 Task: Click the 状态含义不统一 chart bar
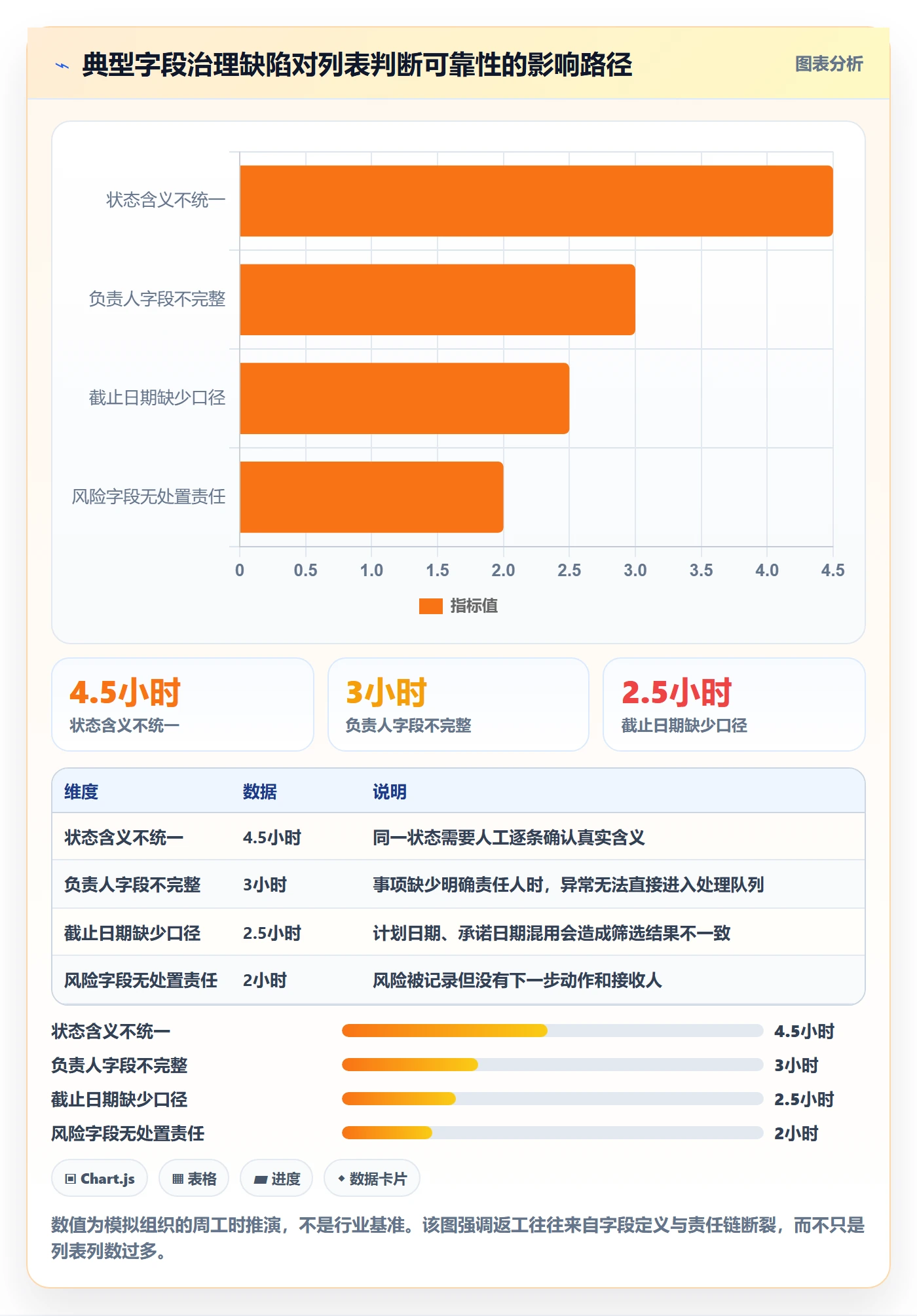536,201
